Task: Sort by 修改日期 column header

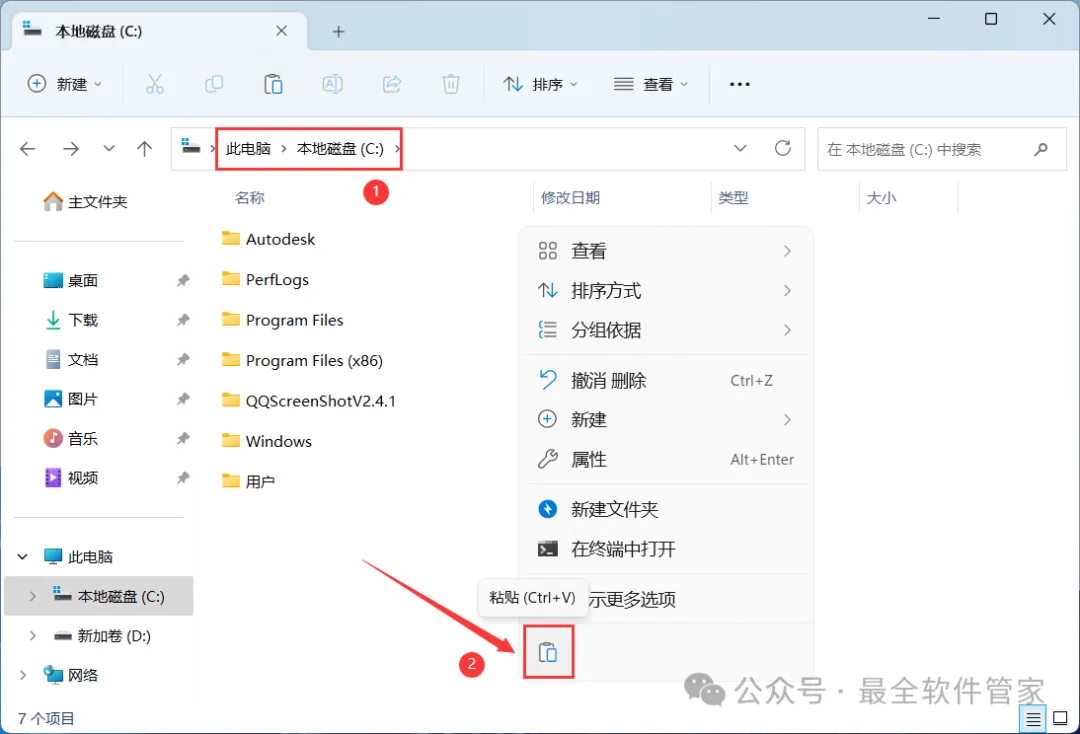Action: 570,198
